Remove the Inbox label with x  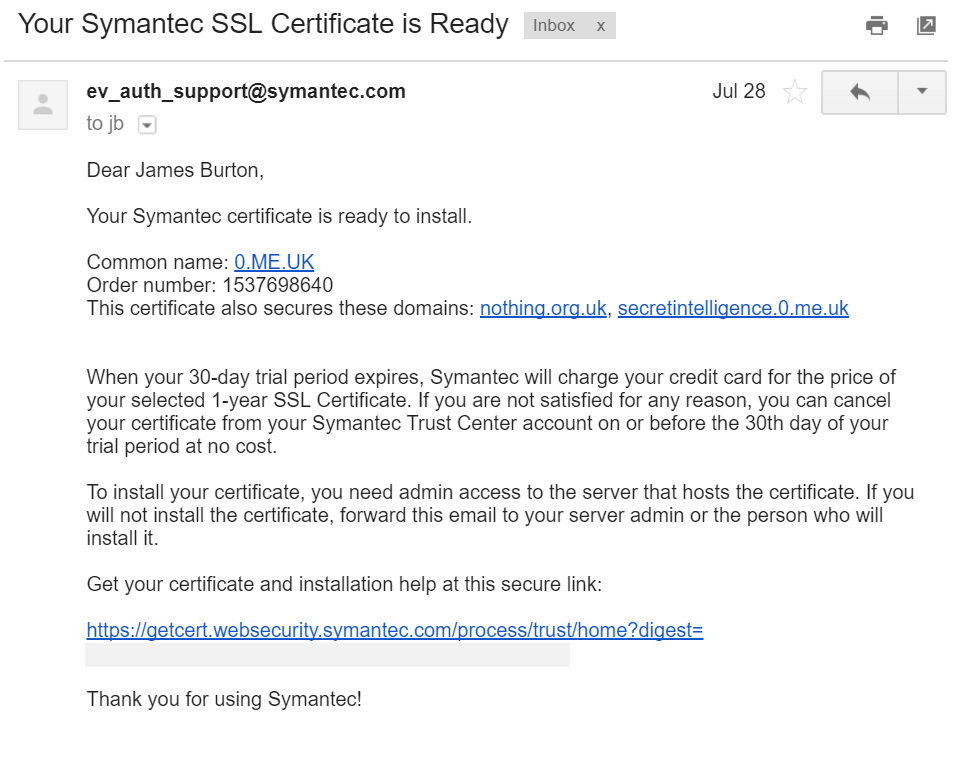click(601, 26)
